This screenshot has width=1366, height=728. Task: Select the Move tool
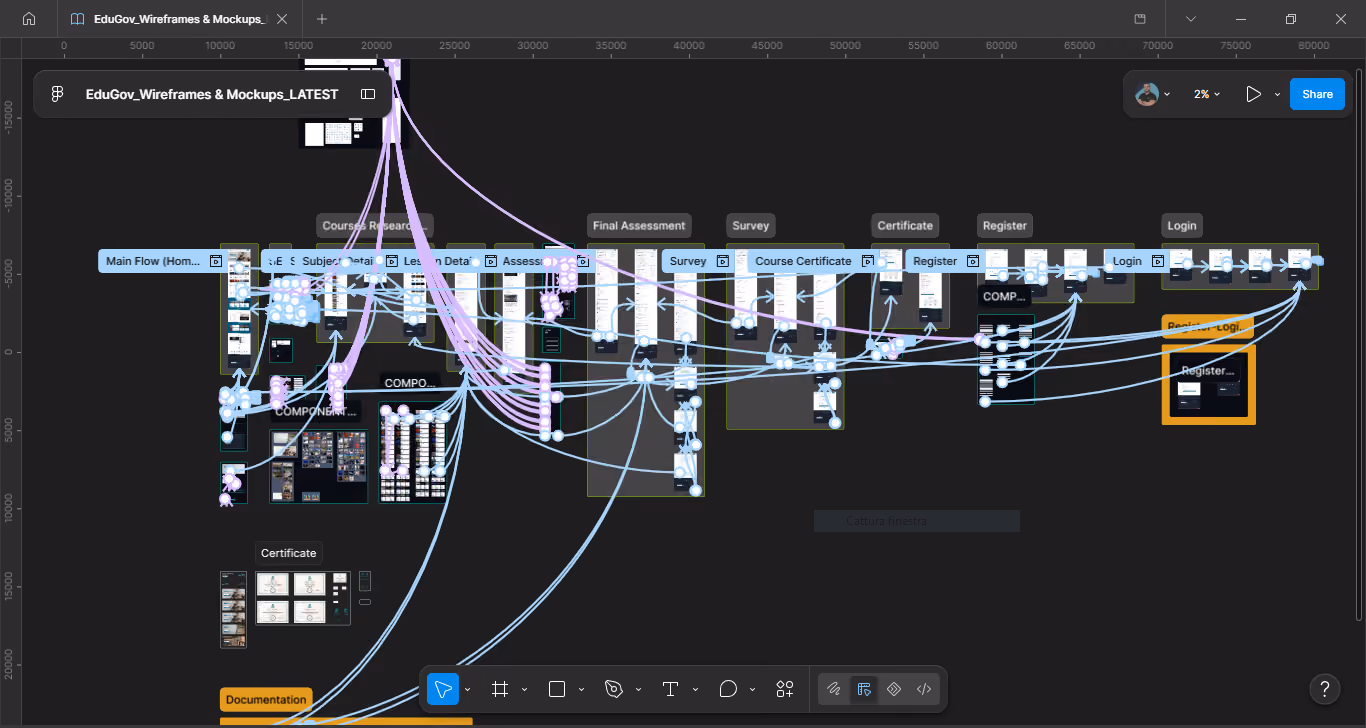pyautogui.click(x=442, y=689)
